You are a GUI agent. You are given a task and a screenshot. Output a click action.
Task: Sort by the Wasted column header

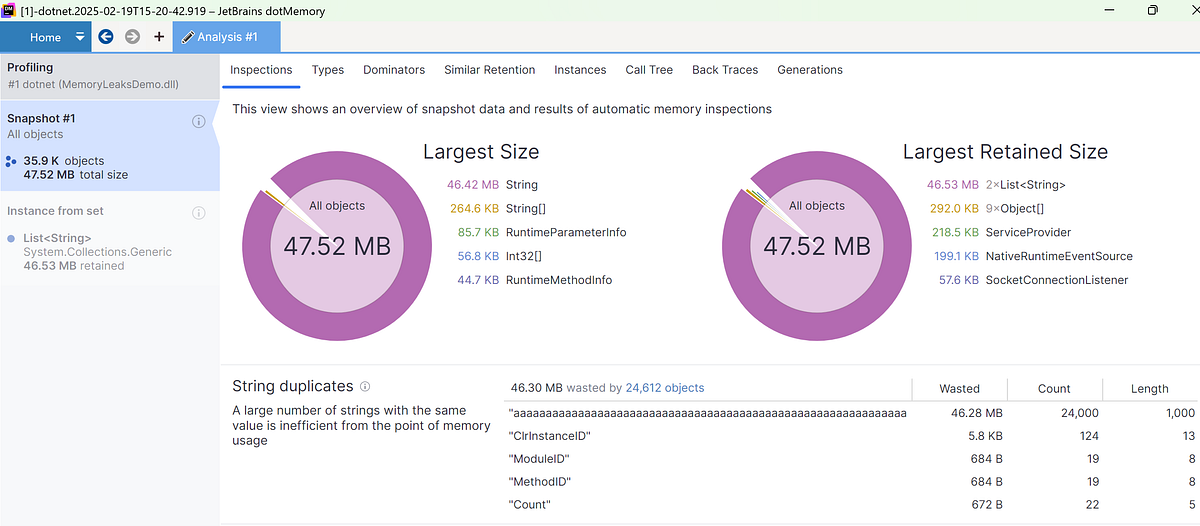click(x=959, y=389)
